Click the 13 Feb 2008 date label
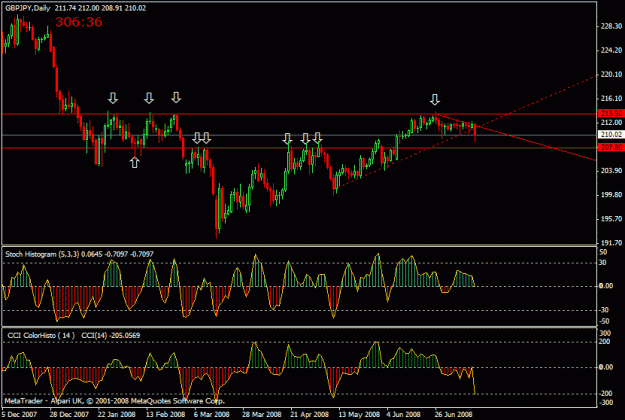This screenshot has height=420, width=625. 165,414
